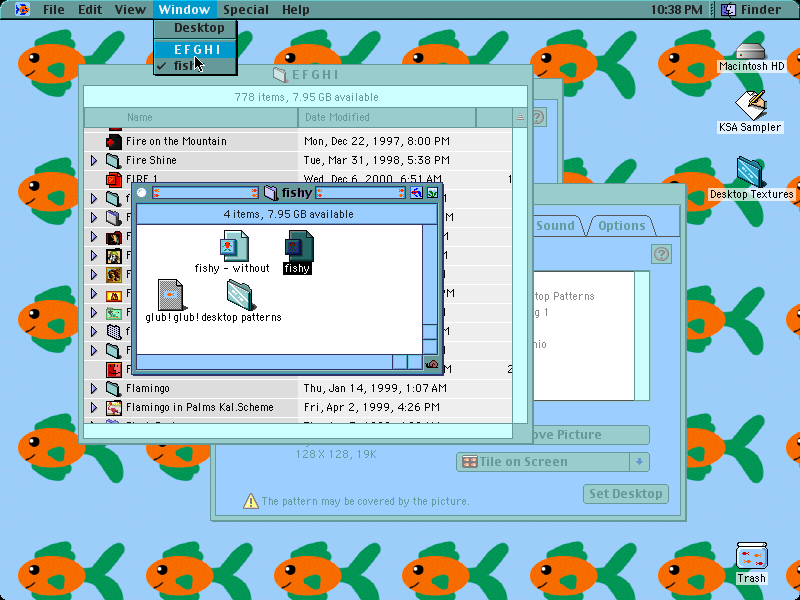
Task: Expand the Flamingo in Palms Kal.Scheme triangle
Action: click(x=94, y=407)
